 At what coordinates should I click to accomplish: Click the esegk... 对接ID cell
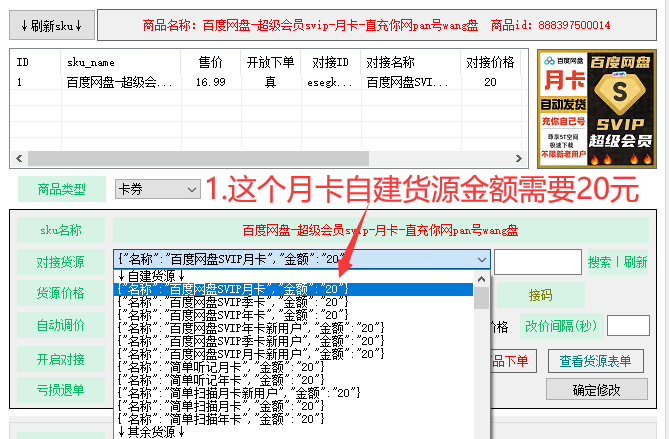pos(330,82)
